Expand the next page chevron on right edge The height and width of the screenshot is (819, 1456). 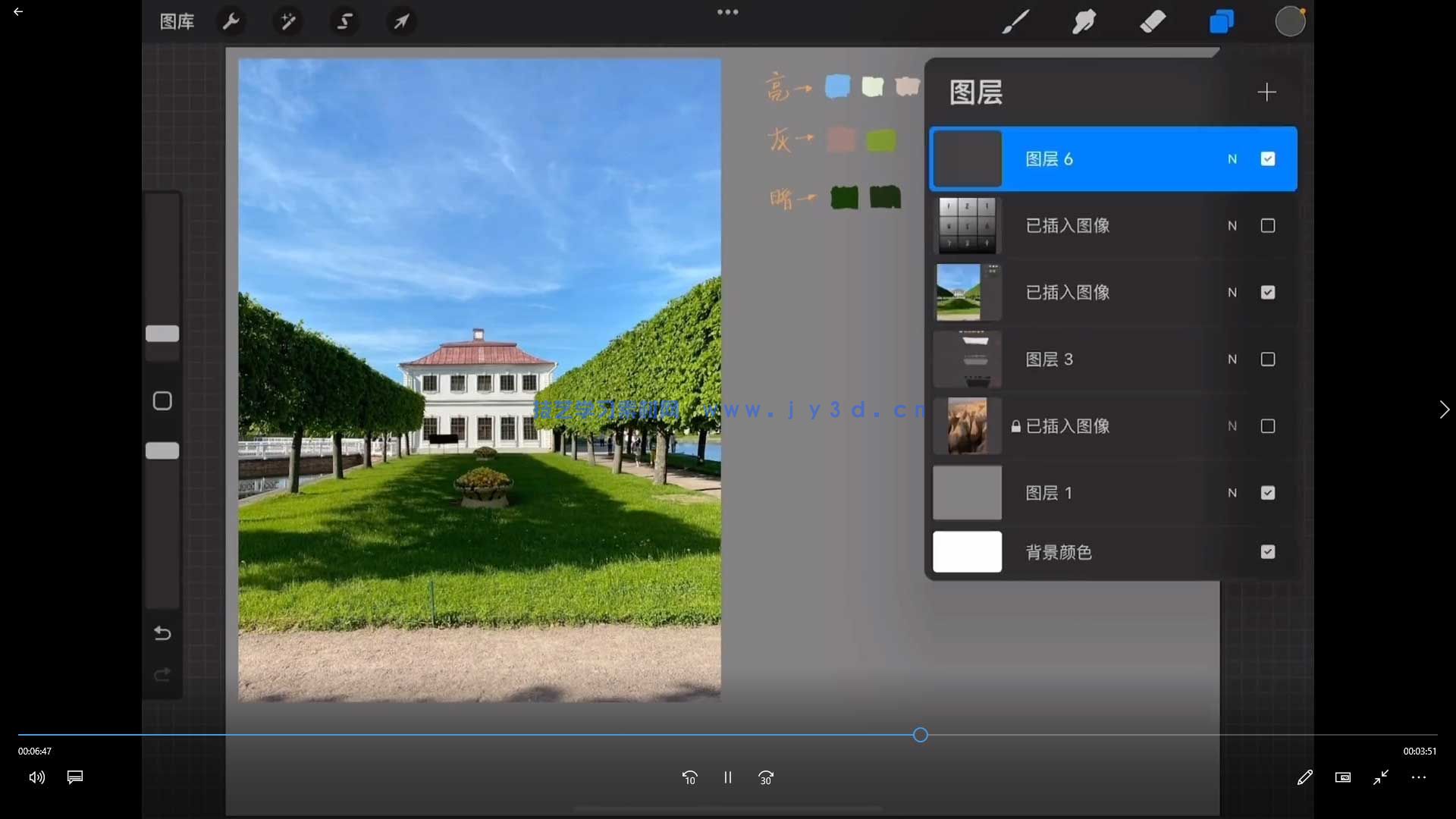pyautogui.click(x=1445, y=409)
